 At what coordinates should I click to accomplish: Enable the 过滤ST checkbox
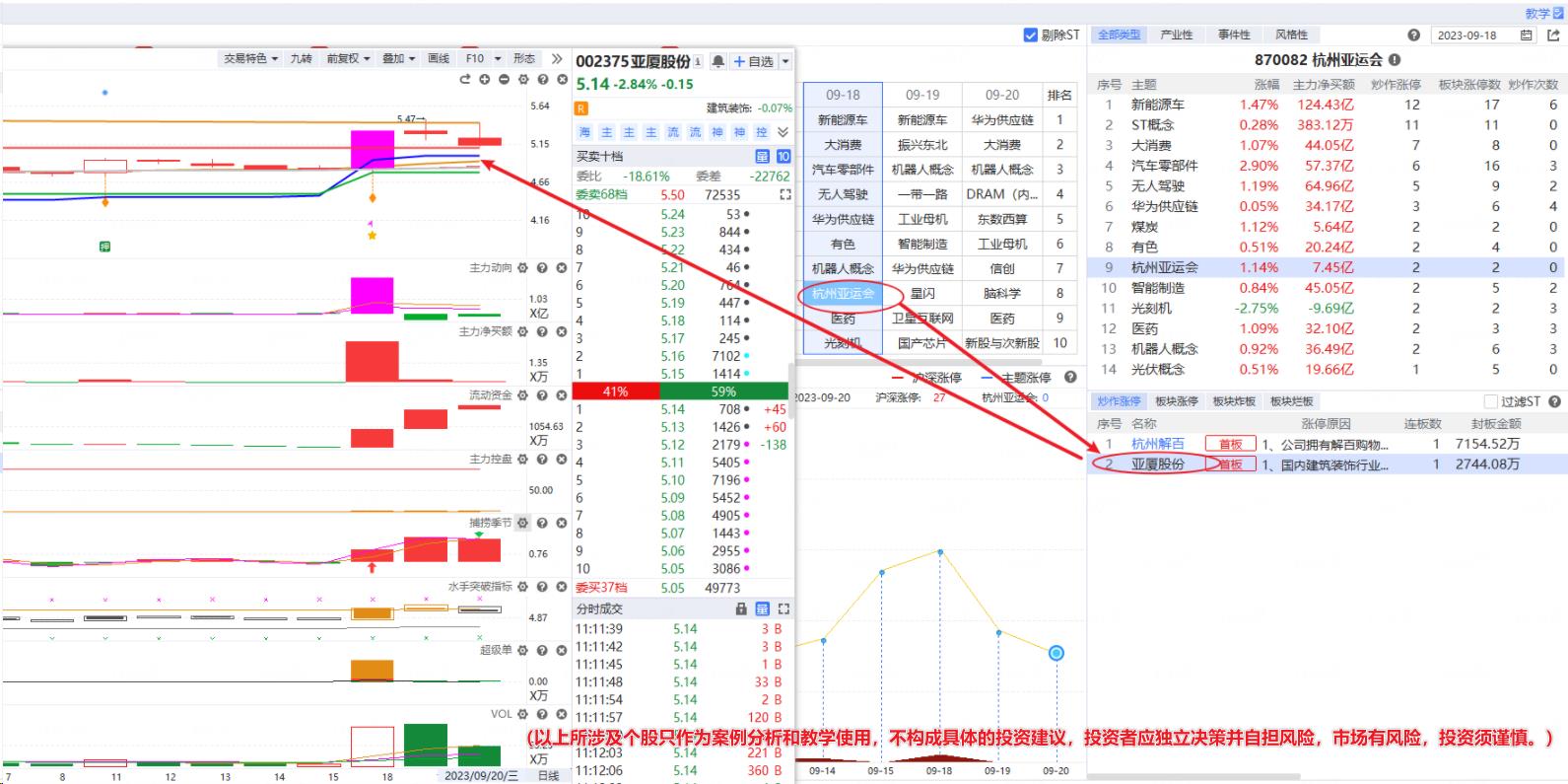click(1491, 402)
